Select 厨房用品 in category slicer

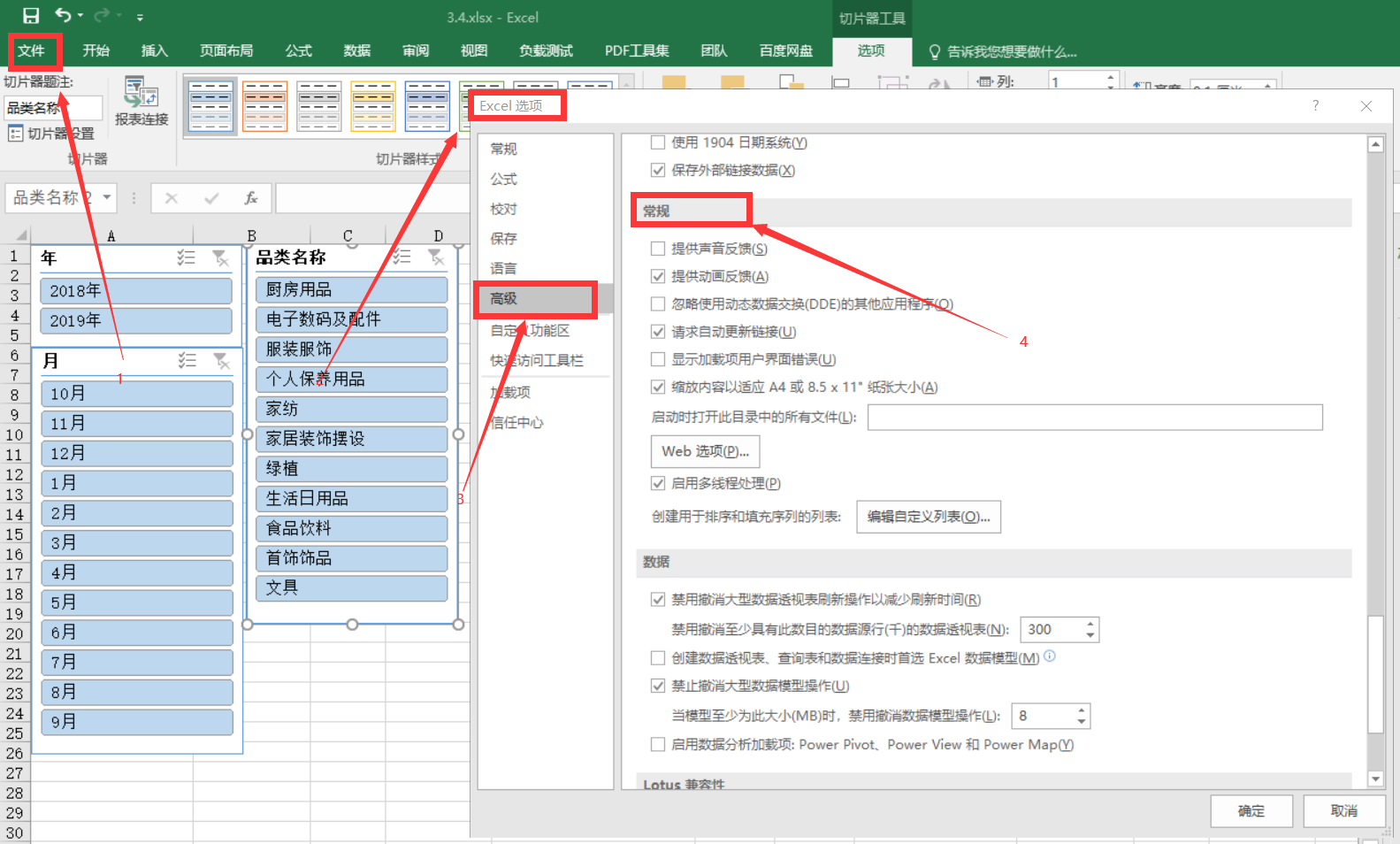352,289
